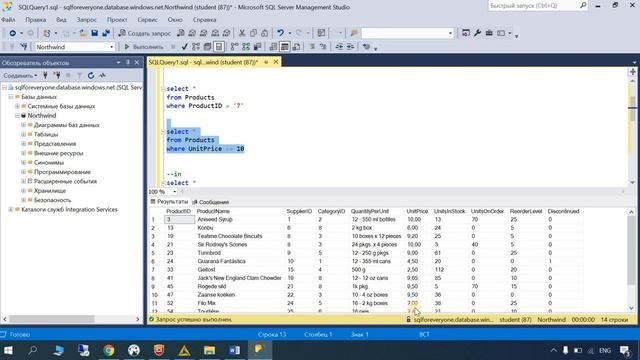This screenshot has height=360, width=640.
Task: Select the Представления tree item
Action: 55,144
